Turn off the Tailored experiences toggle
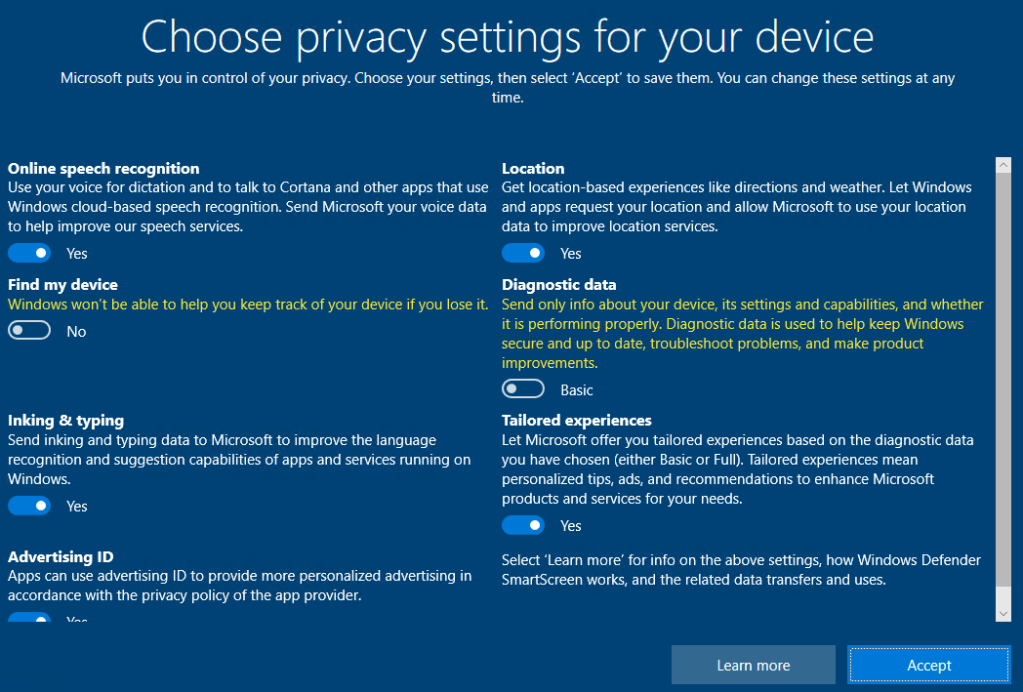1023x692 pixels. click(x=523, y=525)
